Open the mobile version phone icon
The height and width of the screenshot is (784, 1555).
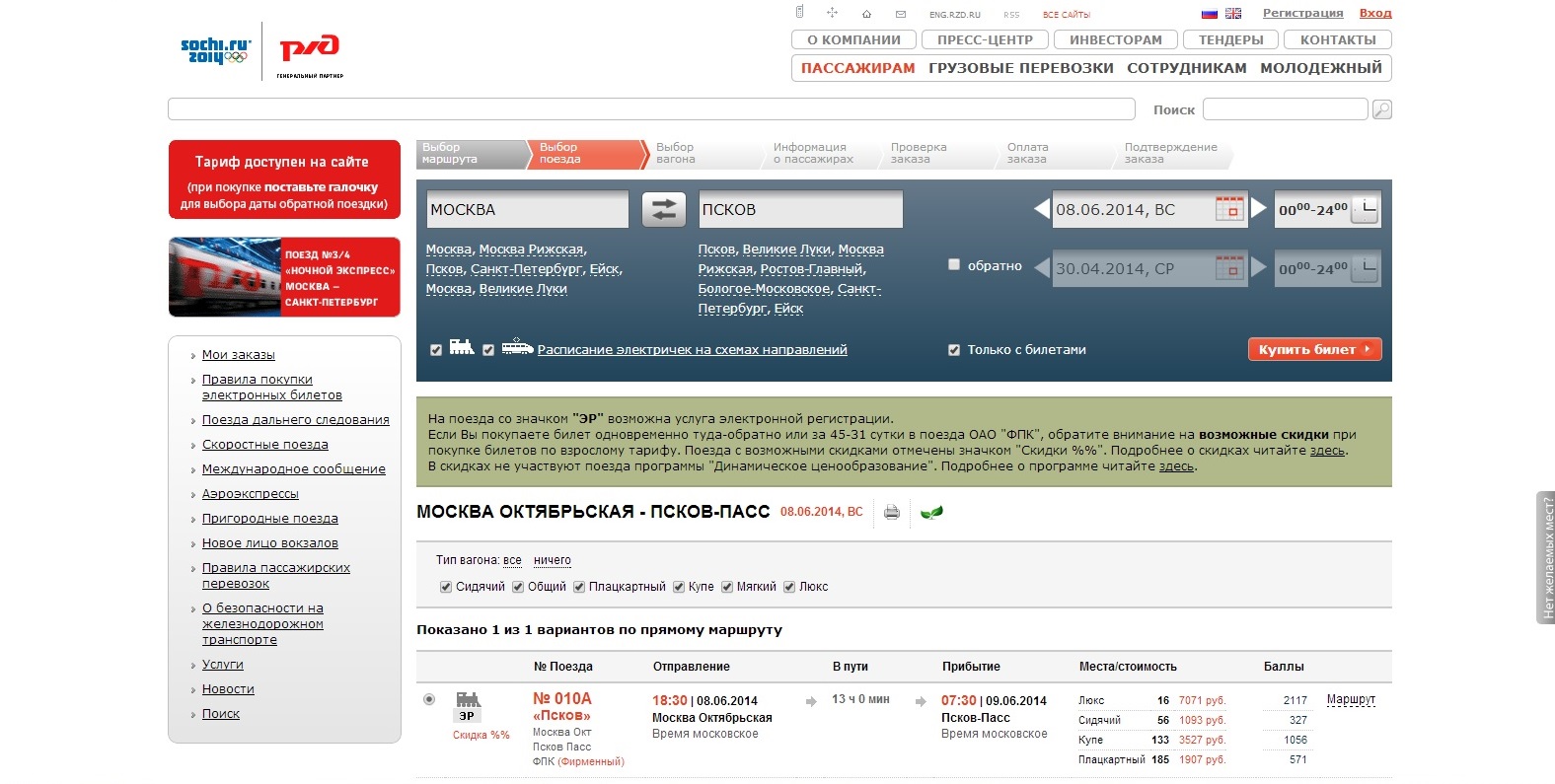pos(800,13)
